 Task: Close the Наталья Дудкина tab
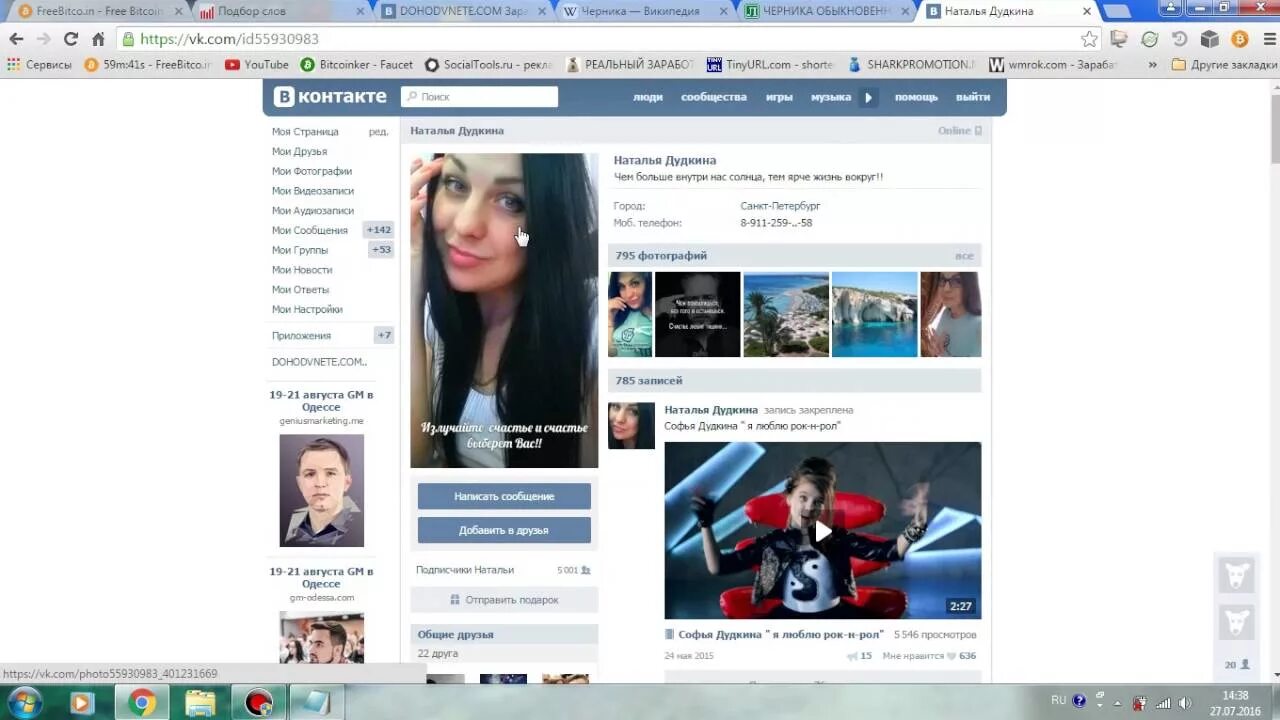click(1087, 11)
